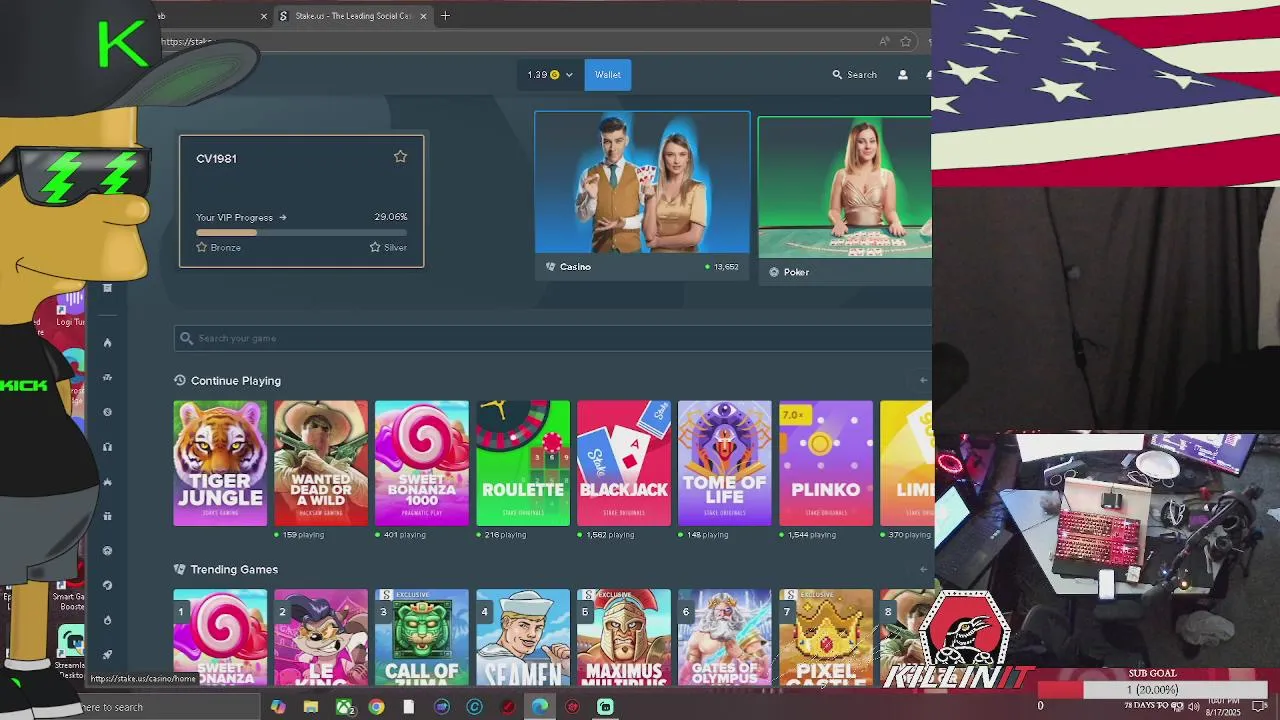The image size is (1280, 720).
Task: Click the Trending Games cards icon
Action: tap(180, 569)
